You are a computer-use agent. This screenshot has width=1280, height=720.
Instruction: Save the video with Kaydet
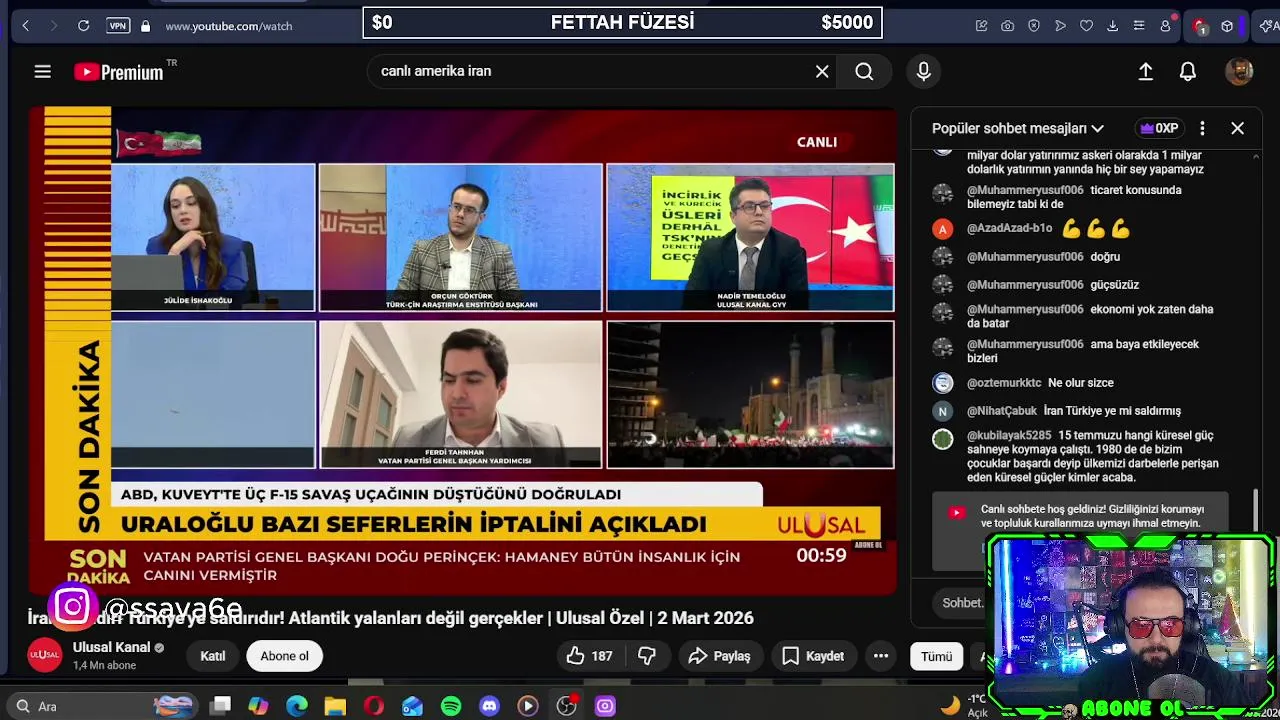(x=813, y=656)
